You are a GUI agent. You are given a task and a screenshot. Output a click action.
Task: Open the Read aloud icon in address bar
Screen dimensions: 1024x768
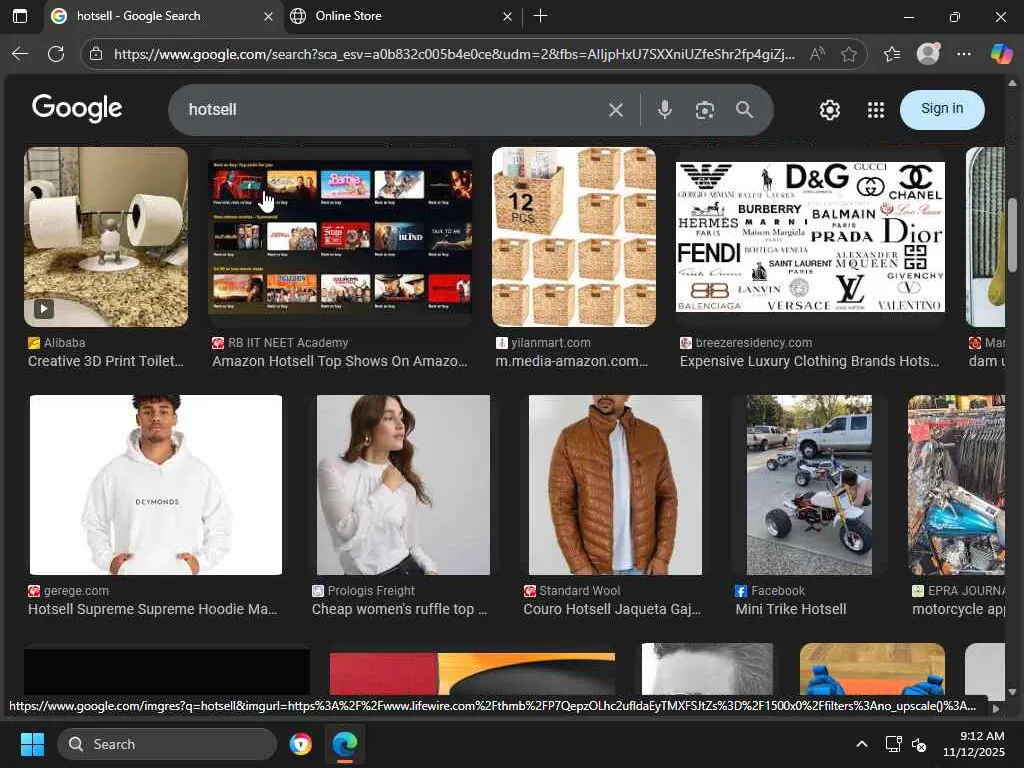[x=816, y=54]
